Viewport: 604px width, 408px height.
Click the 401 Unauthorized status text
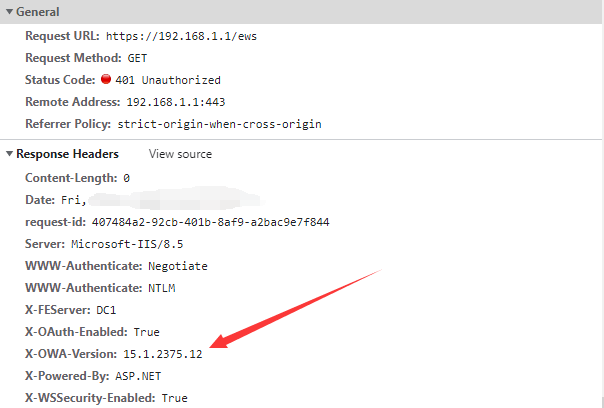point(167,79)
